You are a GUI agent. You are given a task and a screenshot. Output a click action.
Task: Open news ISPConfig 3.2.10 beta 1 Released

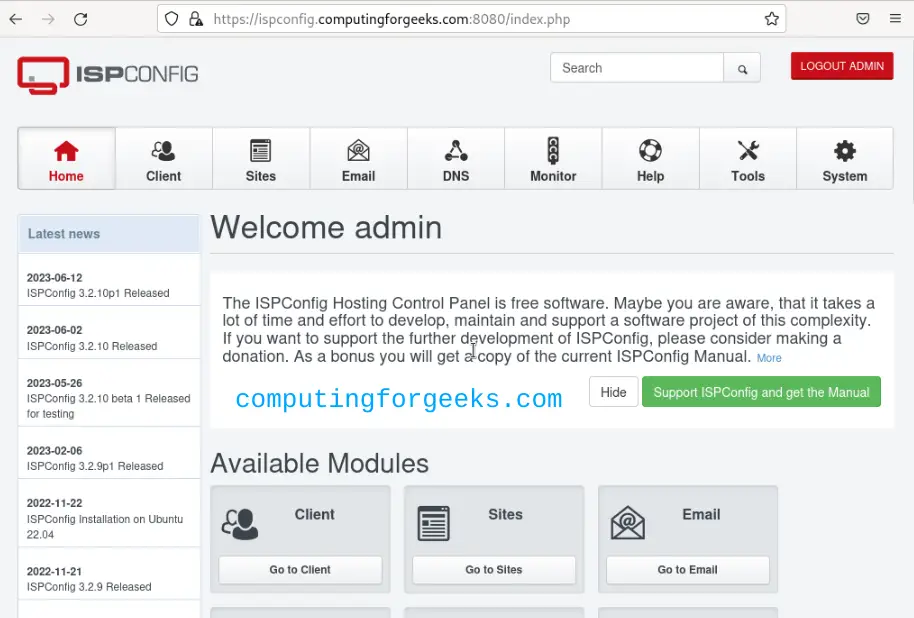108,406
